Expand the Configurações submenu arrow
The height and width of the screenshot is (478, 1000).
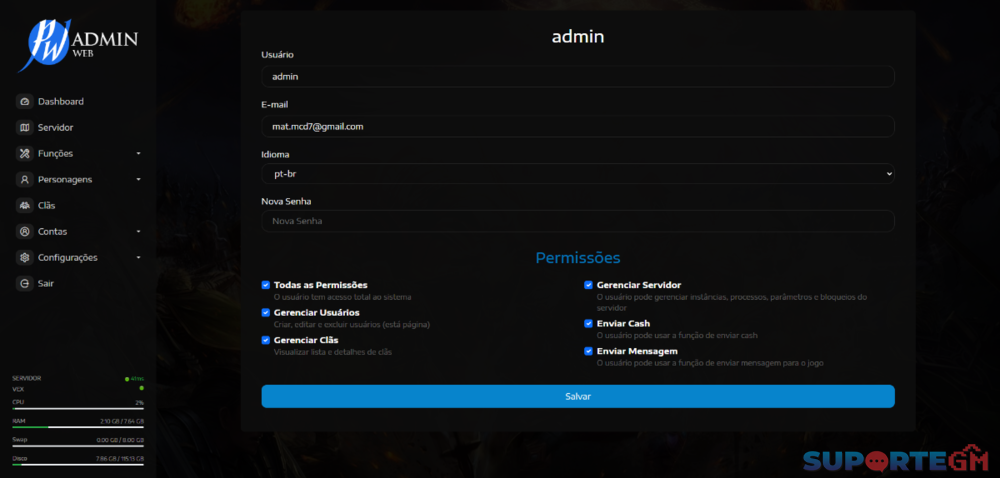tap(139, 258)
